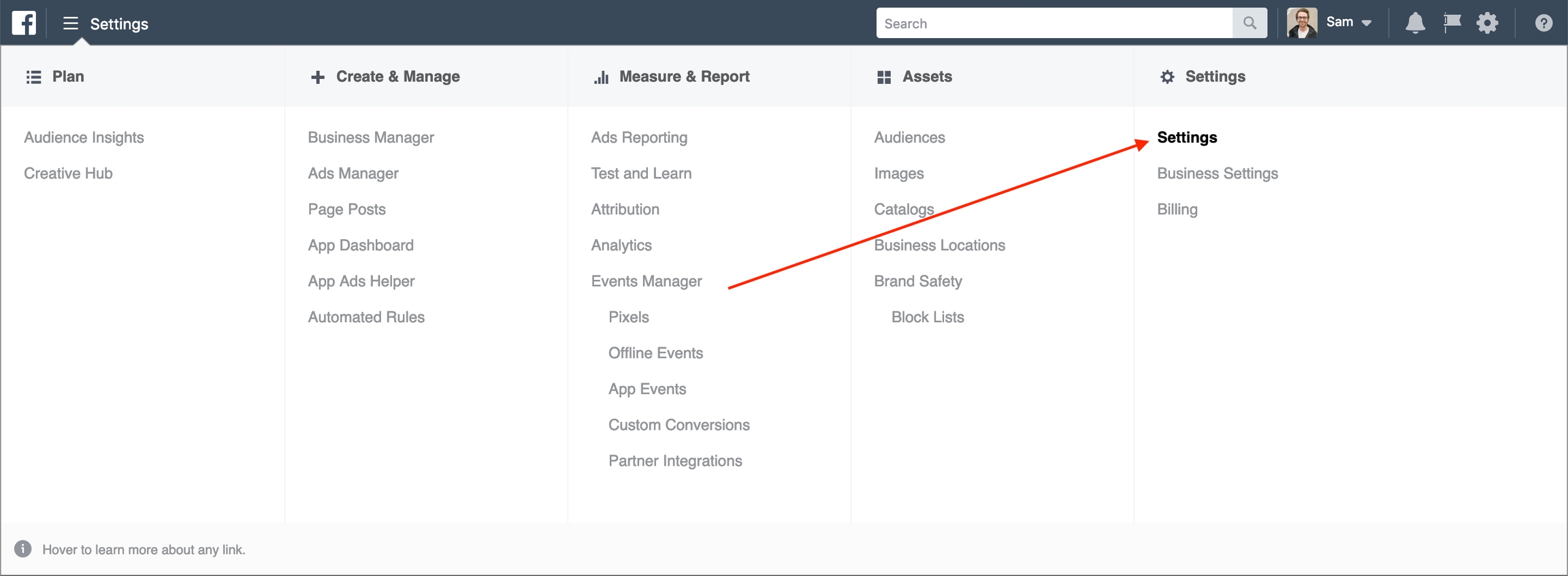Viewport: 1568px width, 576px height.
Task: Click the Assets grid icon
Action: pos(884,77)
